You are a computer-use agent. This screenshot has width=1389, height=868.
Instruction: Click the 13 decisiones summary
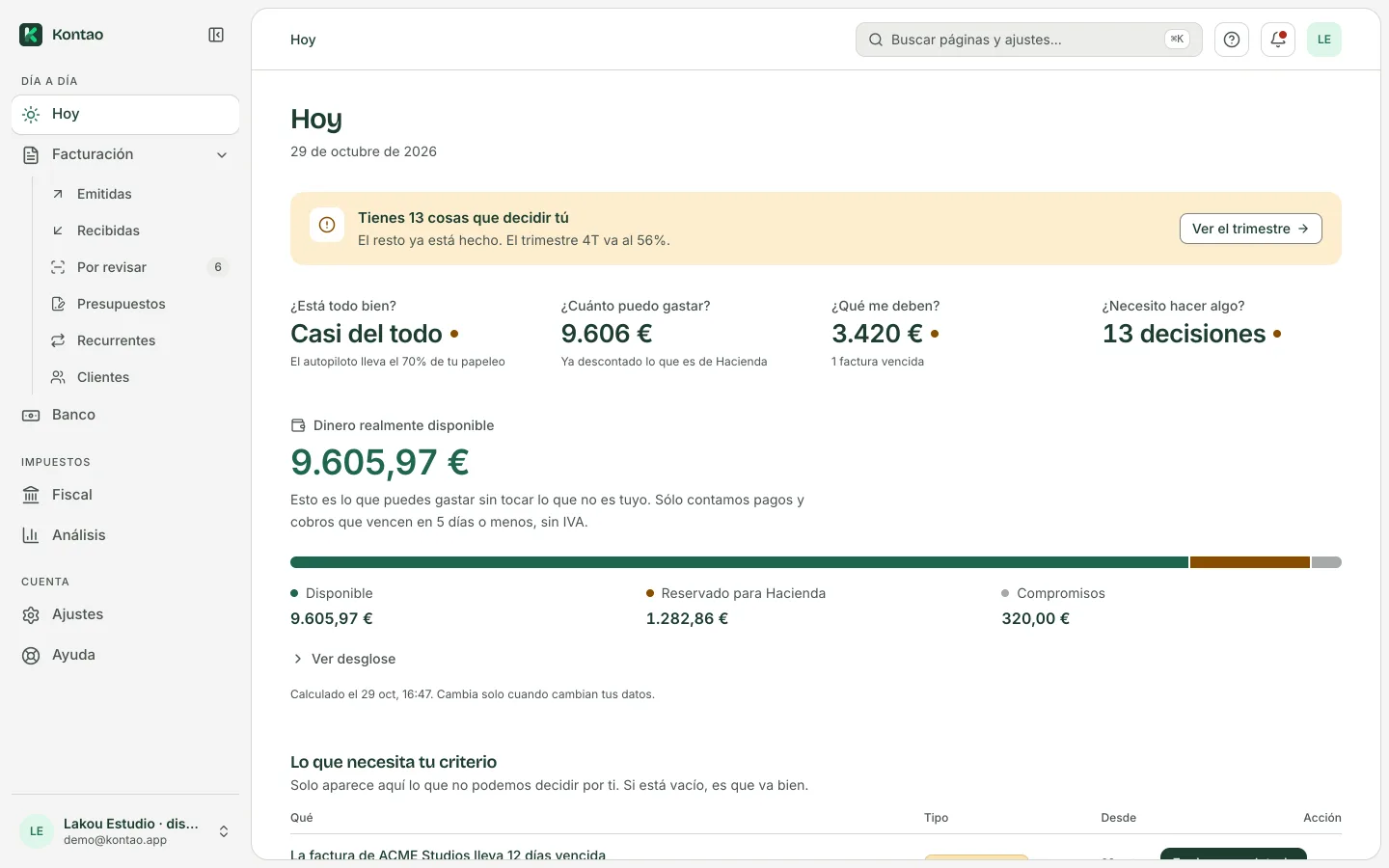(1185, 334)
